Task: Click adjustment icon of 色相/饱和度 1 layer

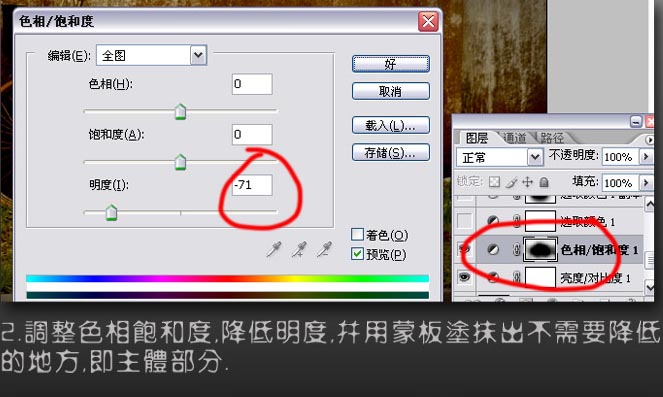Action: click(x=493, y=249)
